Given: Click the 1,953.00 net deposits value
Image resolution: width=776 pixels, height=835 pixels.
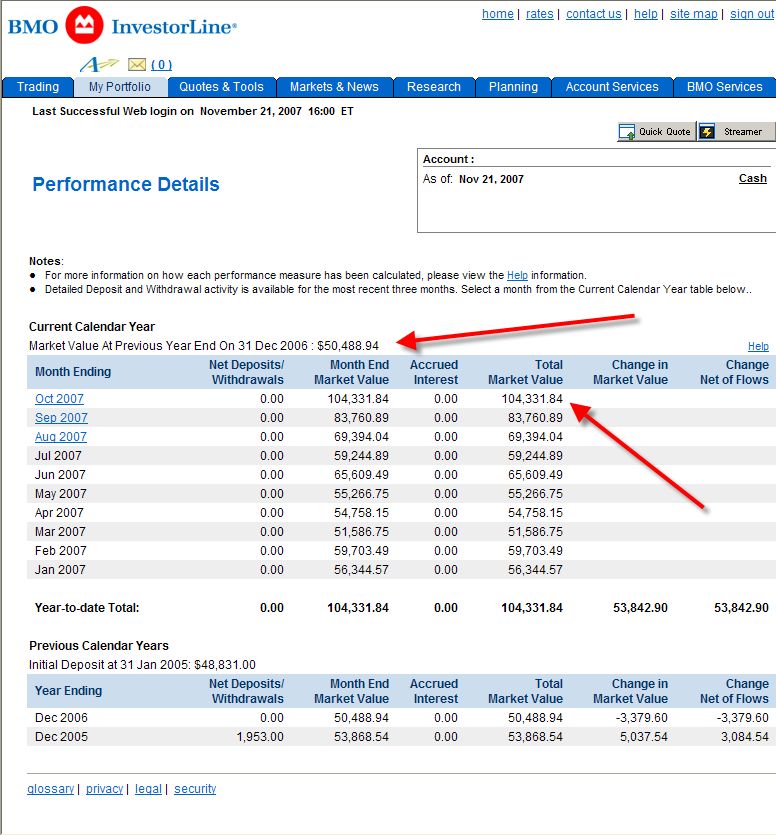Looking at the screenshot, I should click(260, 737).
